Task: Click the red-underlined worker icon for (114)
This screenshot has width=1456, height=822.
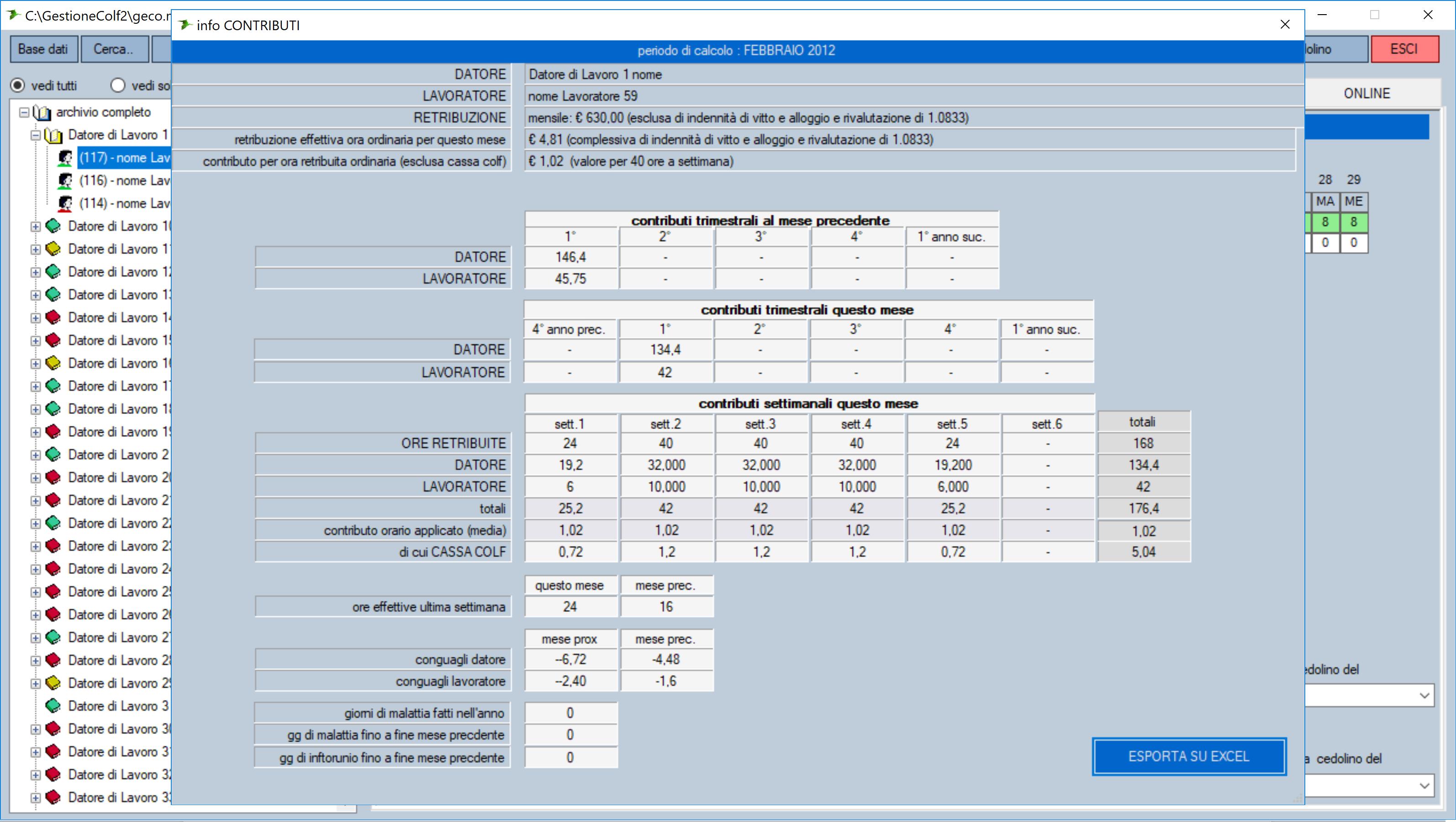Action: coord(65,203)
